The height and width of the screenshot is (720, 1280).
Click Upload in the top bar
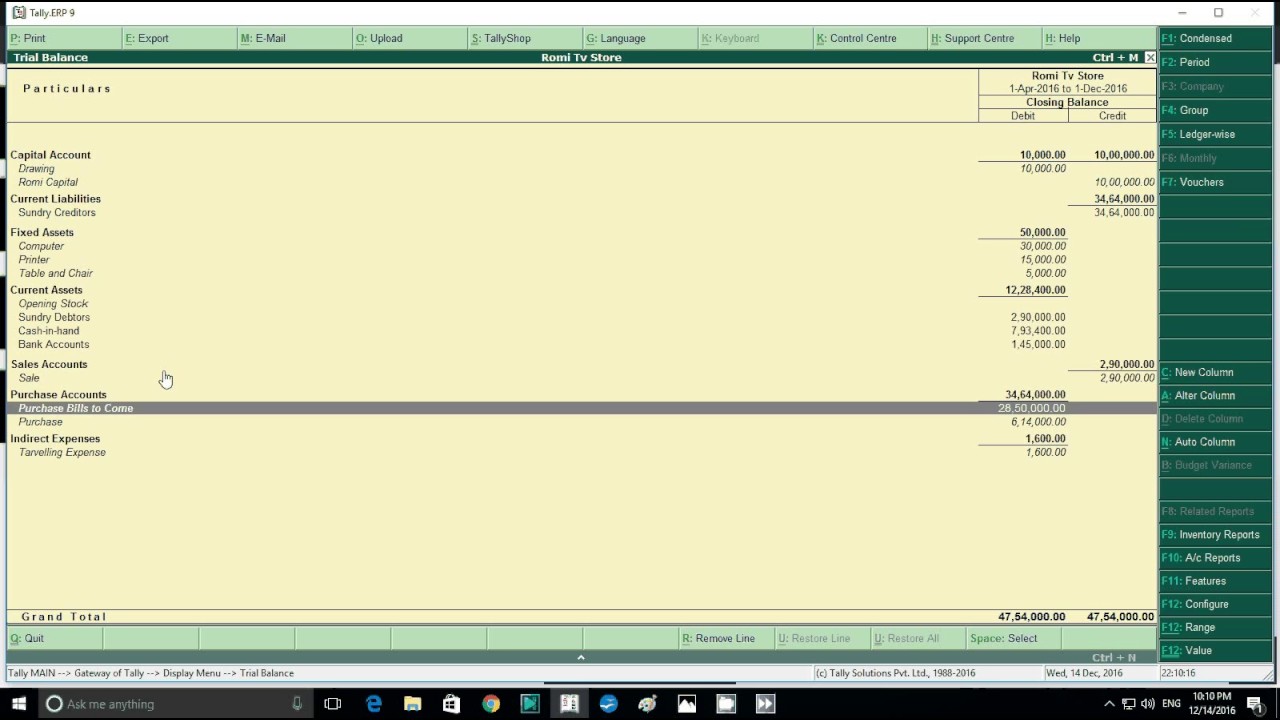pos(409,38)
